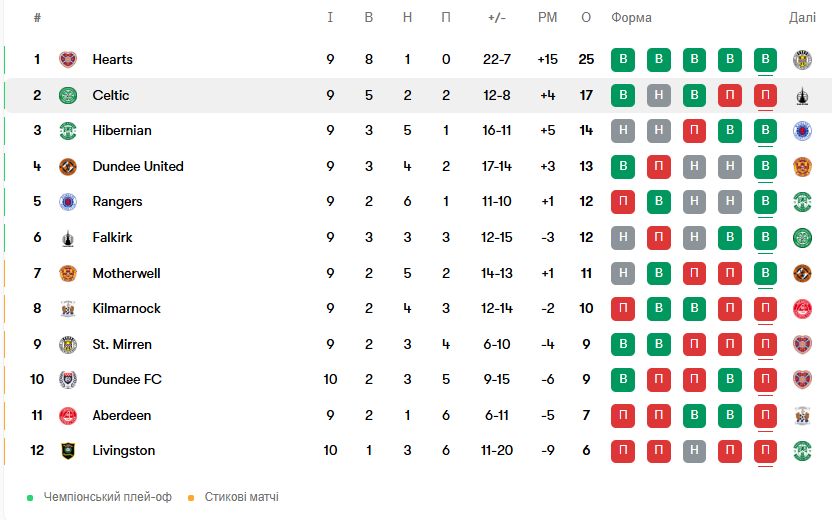Image resolution: width=832 pixels, height=520 pixels.
Task: Click the Rangers crest beside the team name
Action: pos(68,202)
